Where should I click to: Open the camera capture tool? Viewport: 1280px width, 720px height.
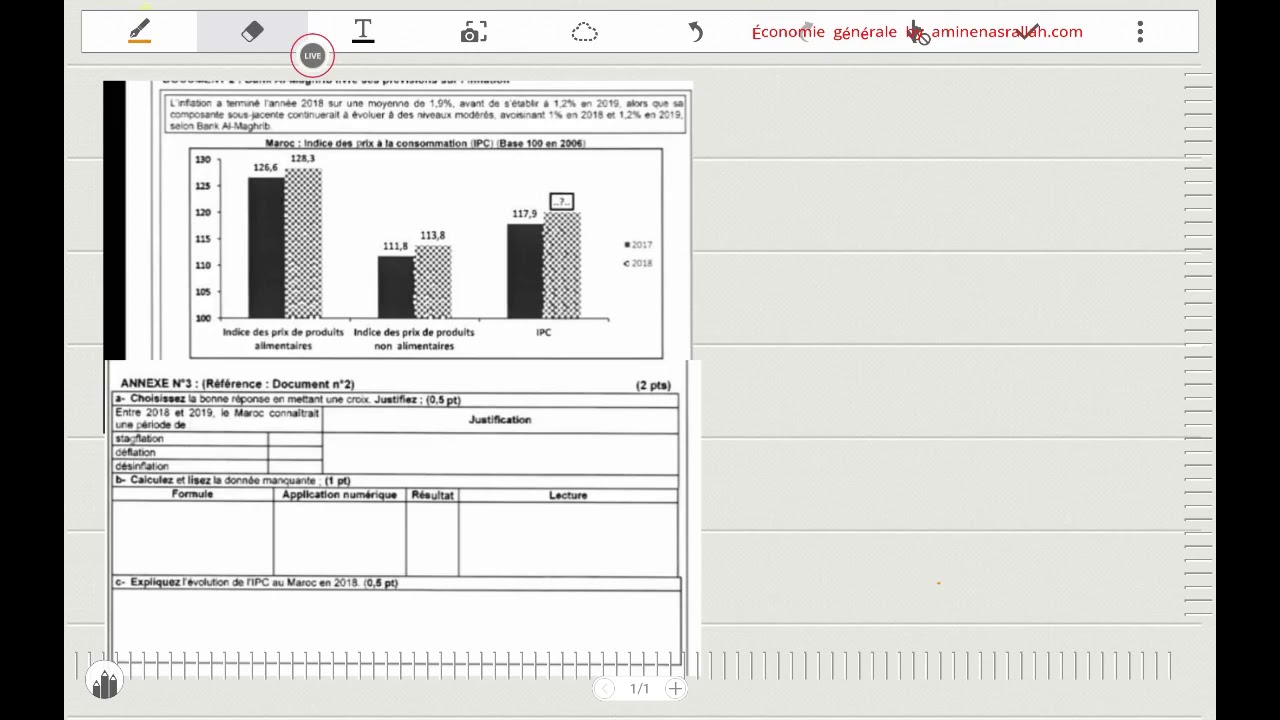pos(474,33)
